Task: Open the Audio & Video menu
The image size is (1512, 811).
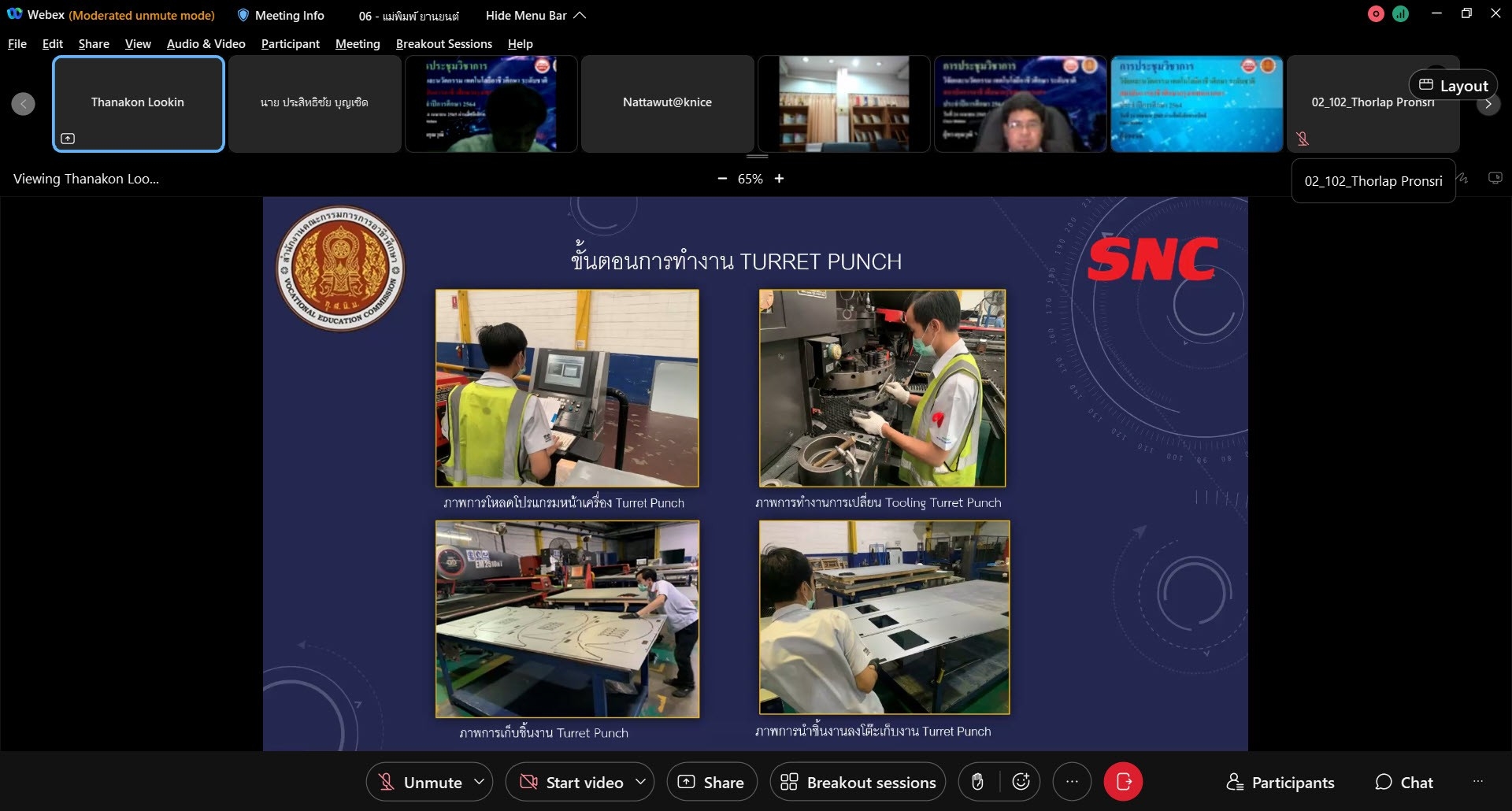Action: pos(206,44)
